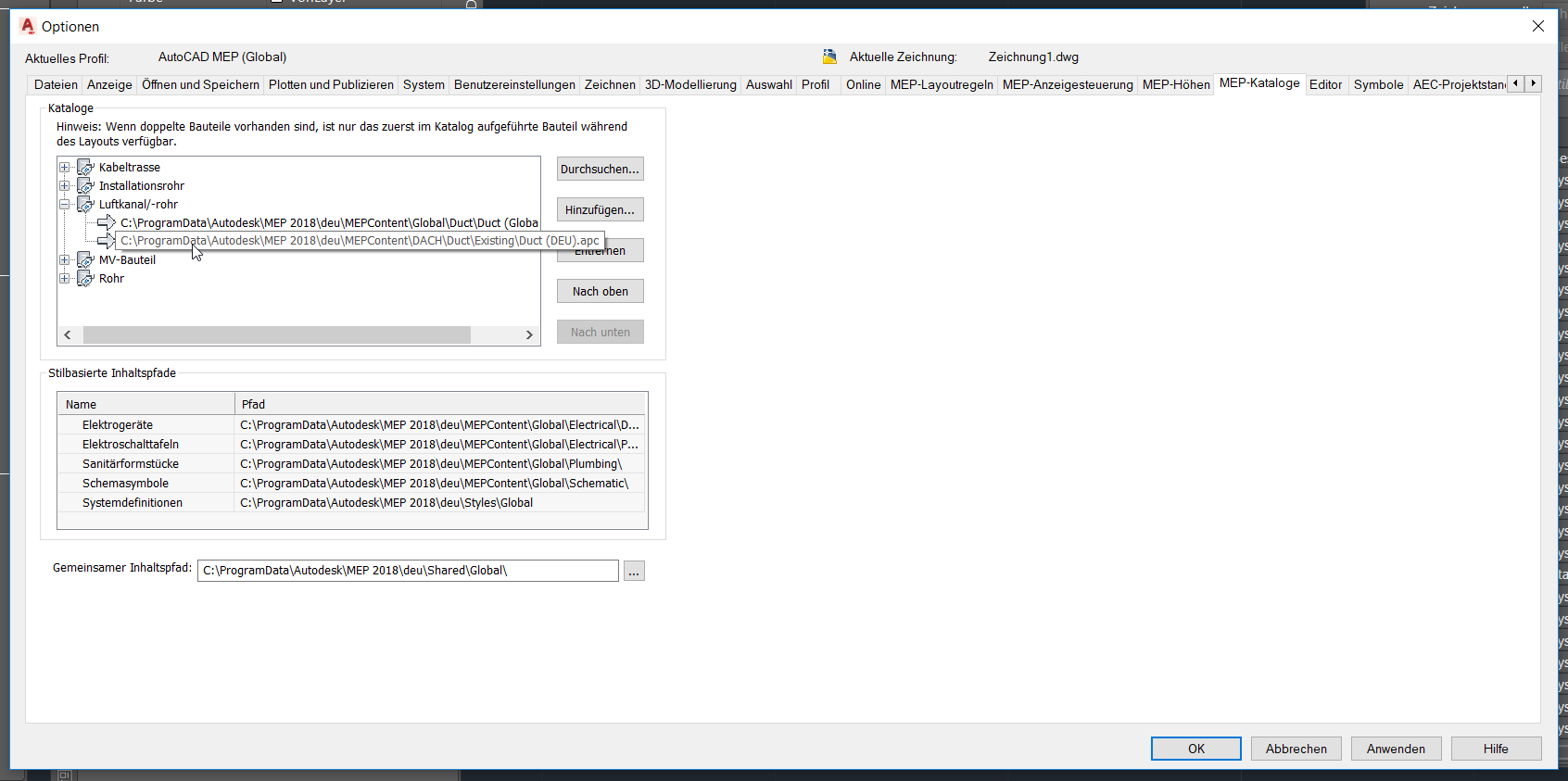The height and width of the screenshot is (781, 1568).
Task: Open the 3D-Modellierung tab
Action: click(690, 84)
